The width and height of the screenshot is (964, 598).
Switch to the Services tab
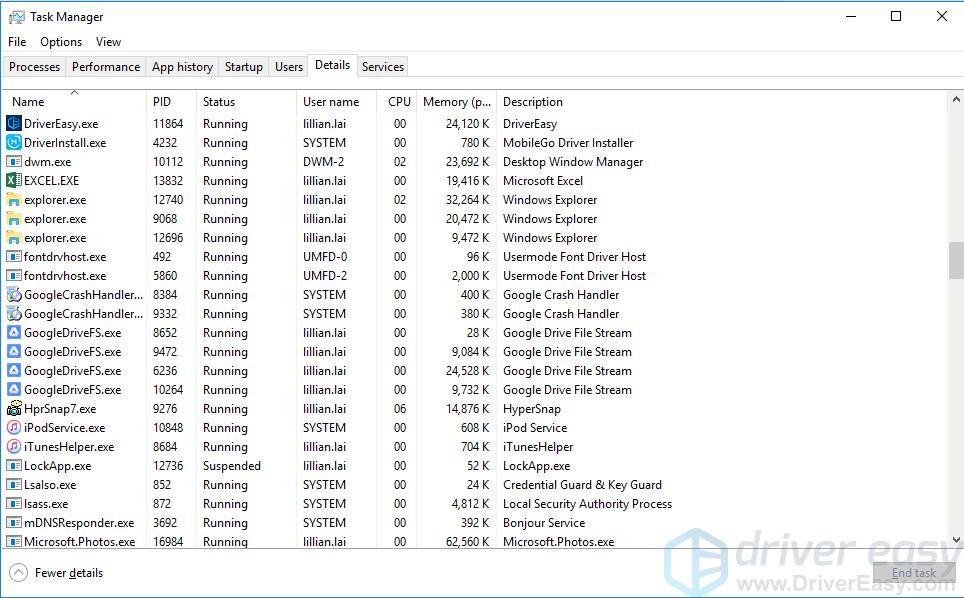[383, 66]
